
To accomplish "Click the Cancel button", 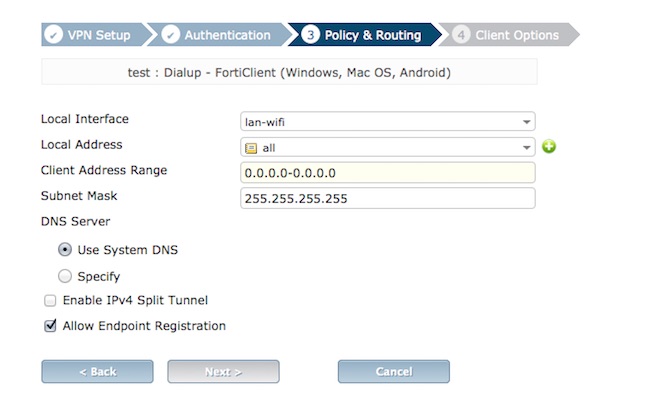I will pyautogui.click(x=394, y=372).
